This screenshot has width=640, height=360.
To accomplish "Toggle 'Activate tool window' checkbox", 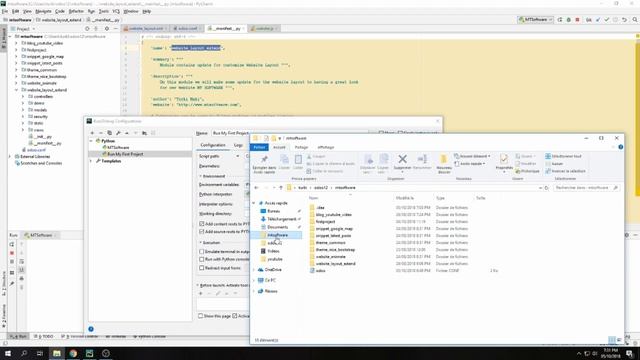I will [235, 316].
